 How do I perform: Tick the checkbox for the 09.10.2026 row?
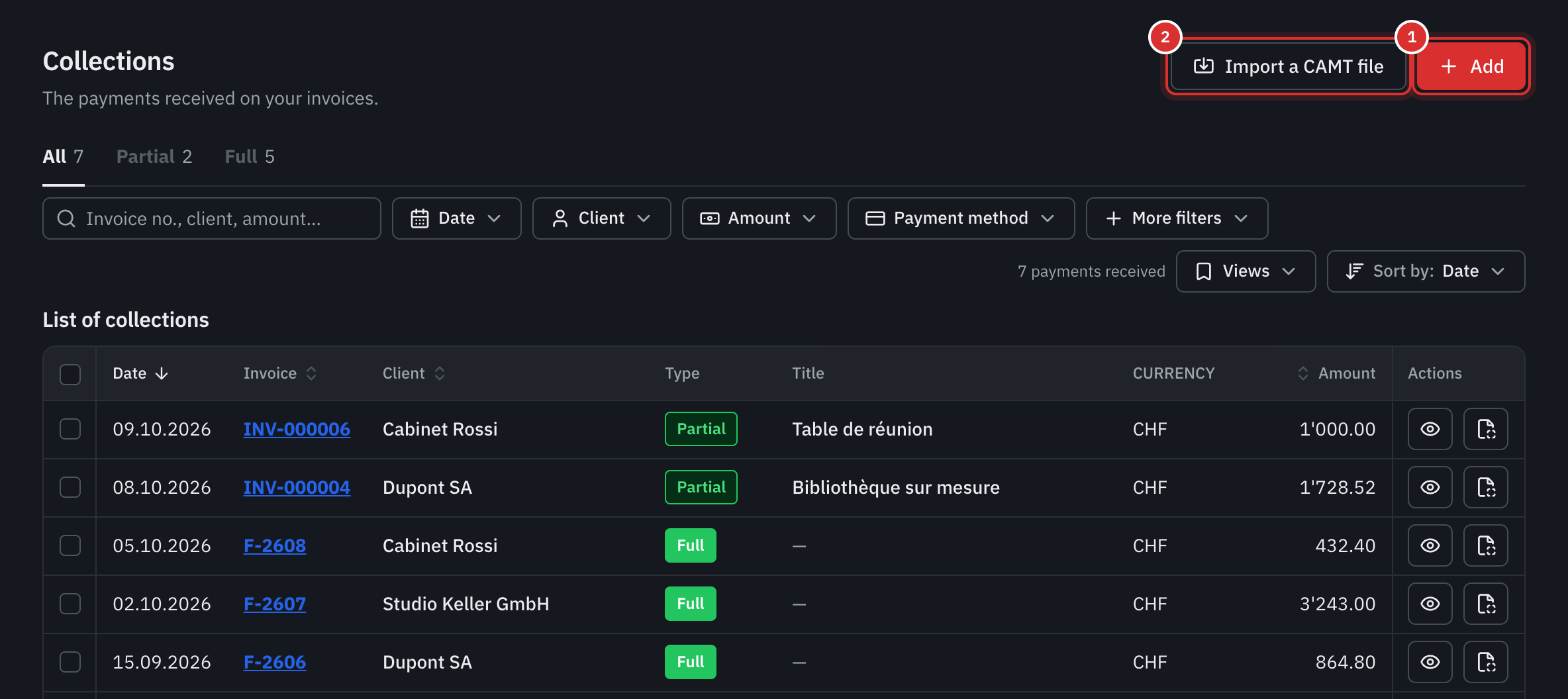[x=70, y=429]
